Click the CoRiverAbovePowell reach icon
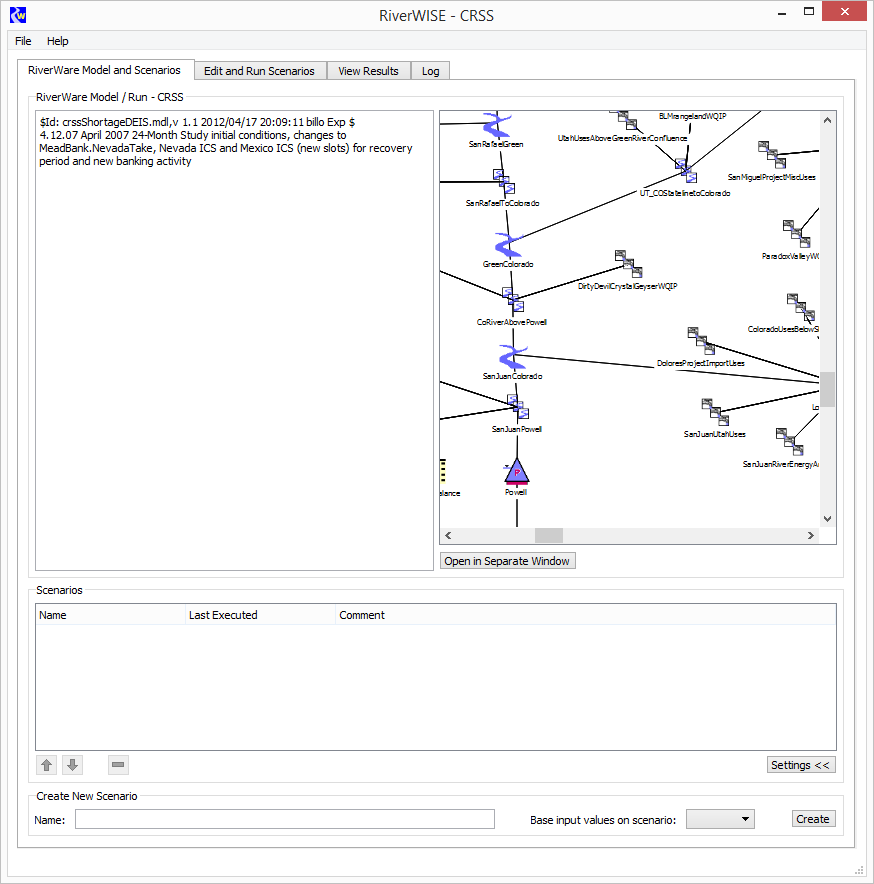Image resolution: width=874 pixels, height=884 pixels. click(513, 300)
